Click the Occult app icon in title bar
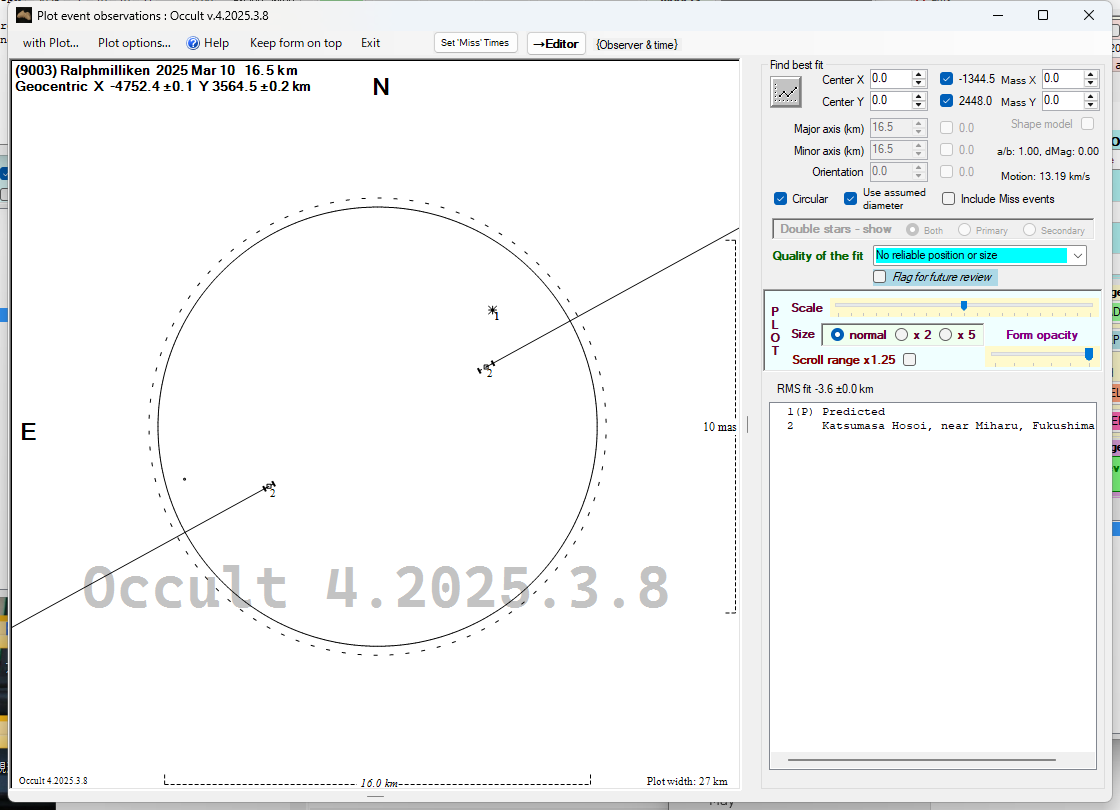This screenshot has width=1120, height=810. 23,15
